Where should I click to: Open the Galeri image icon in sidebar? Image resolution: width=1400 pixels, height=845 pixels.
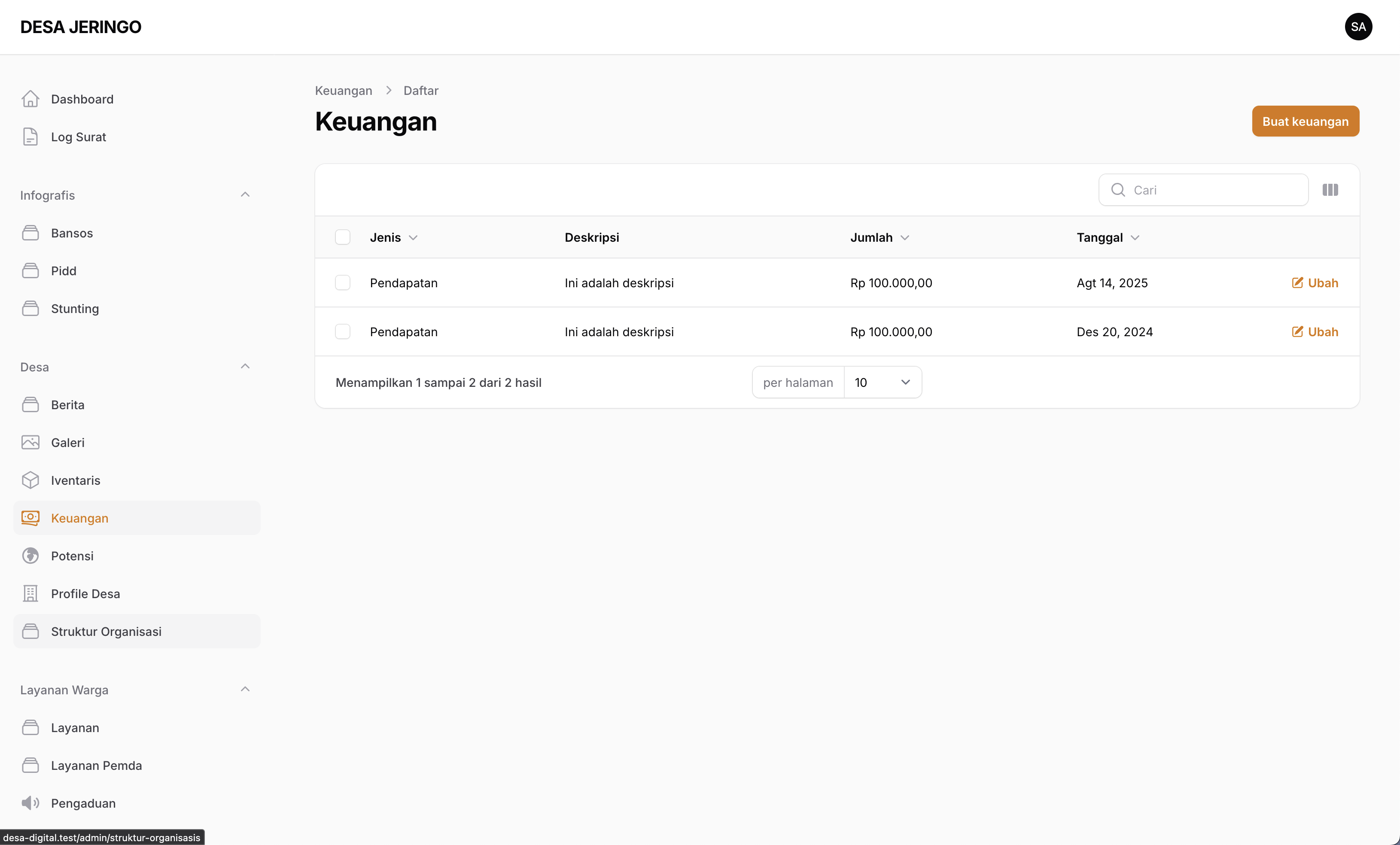click(30, 442)
